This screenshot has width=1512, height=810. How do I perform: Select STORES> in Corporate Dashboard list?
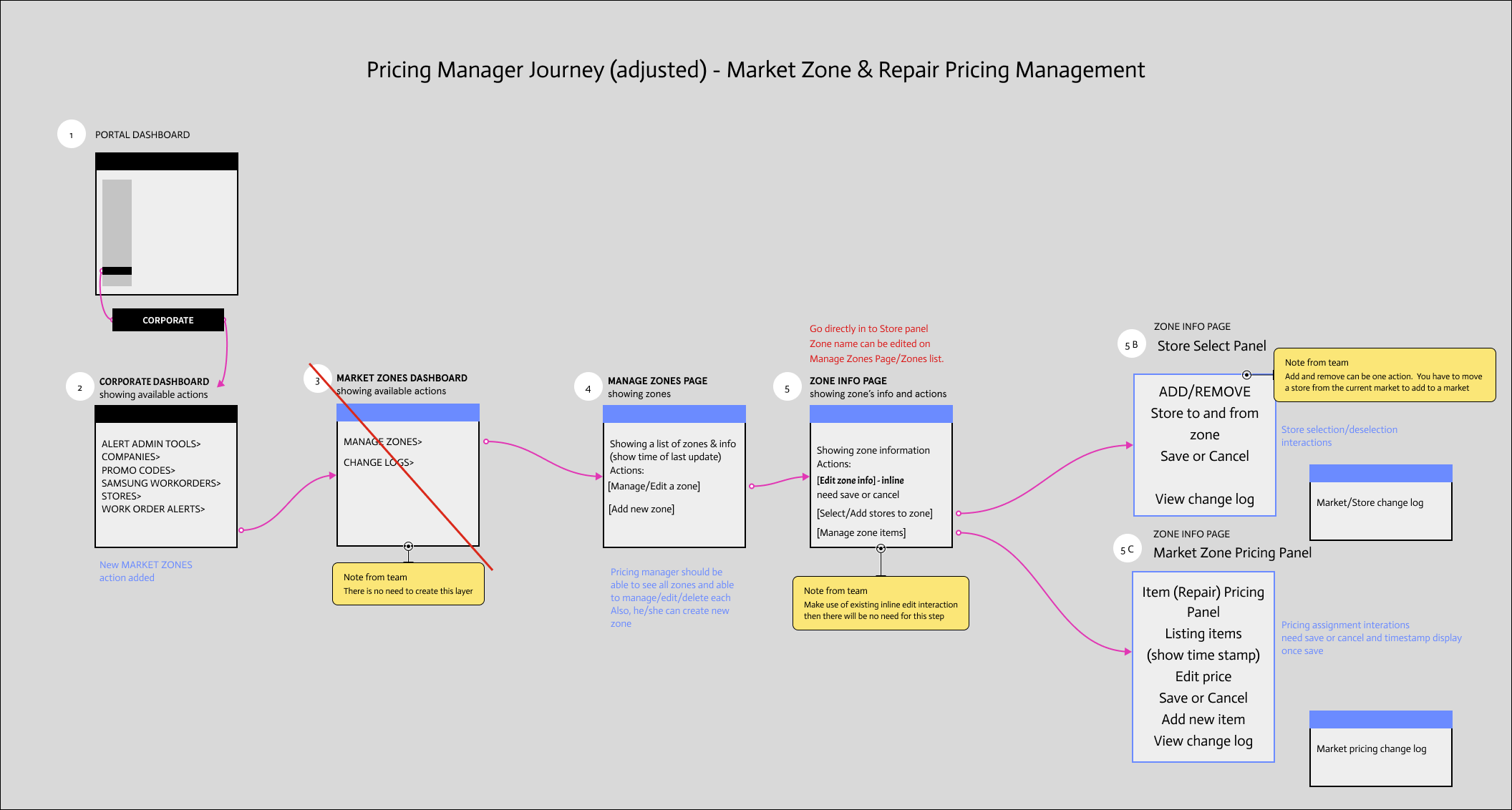pyautogui.click(x=121, y=496)
